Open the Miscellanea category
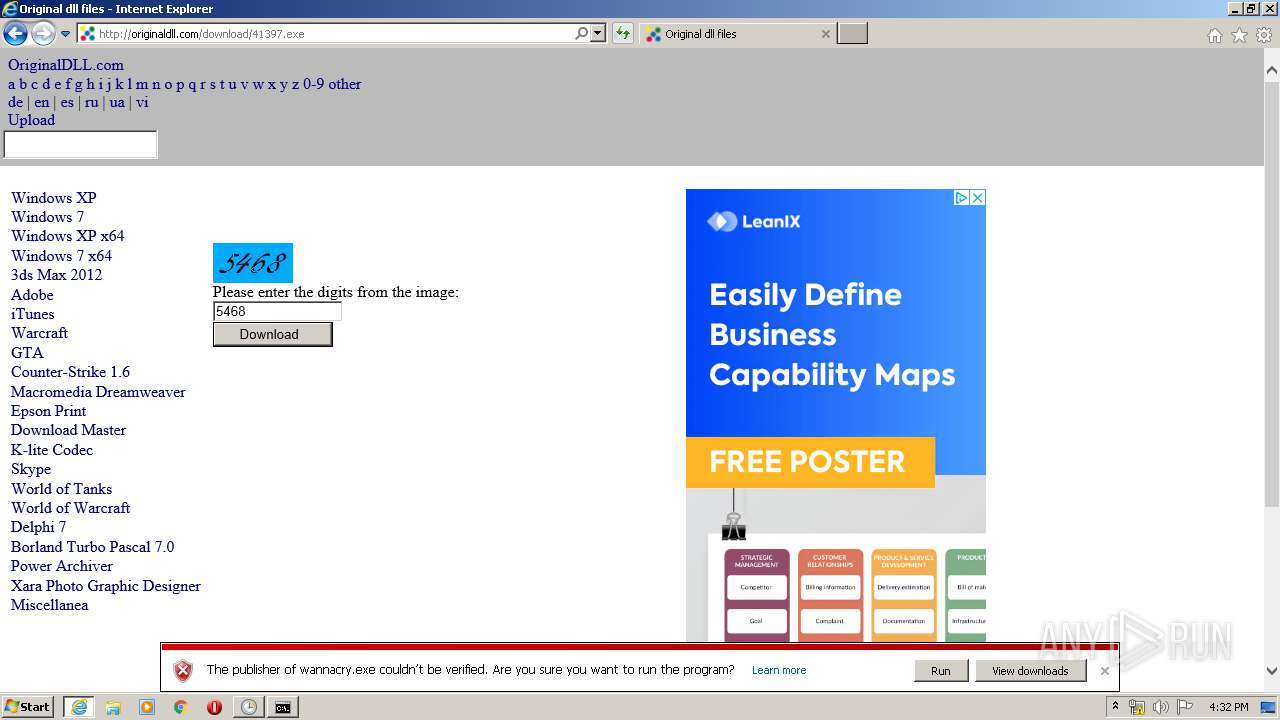1280x720 pixels. click(49, 605)
